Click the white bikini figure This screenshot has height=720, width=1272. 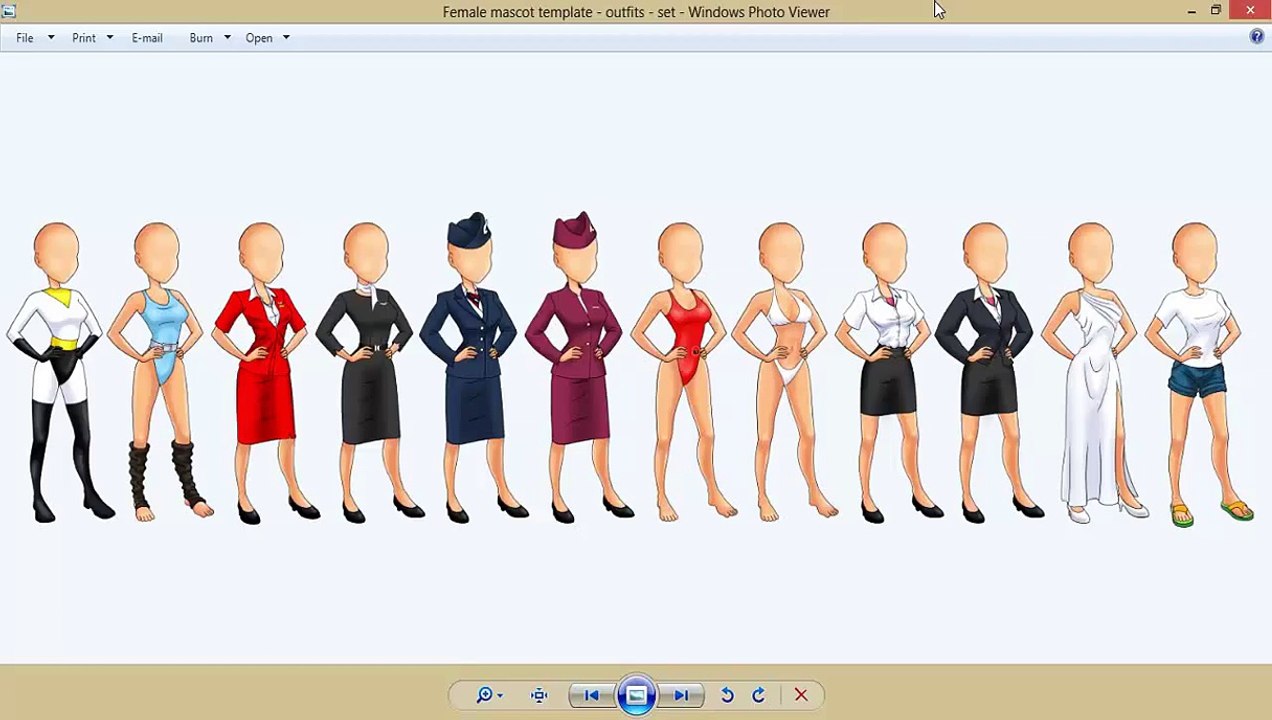[x=785, y=372]
